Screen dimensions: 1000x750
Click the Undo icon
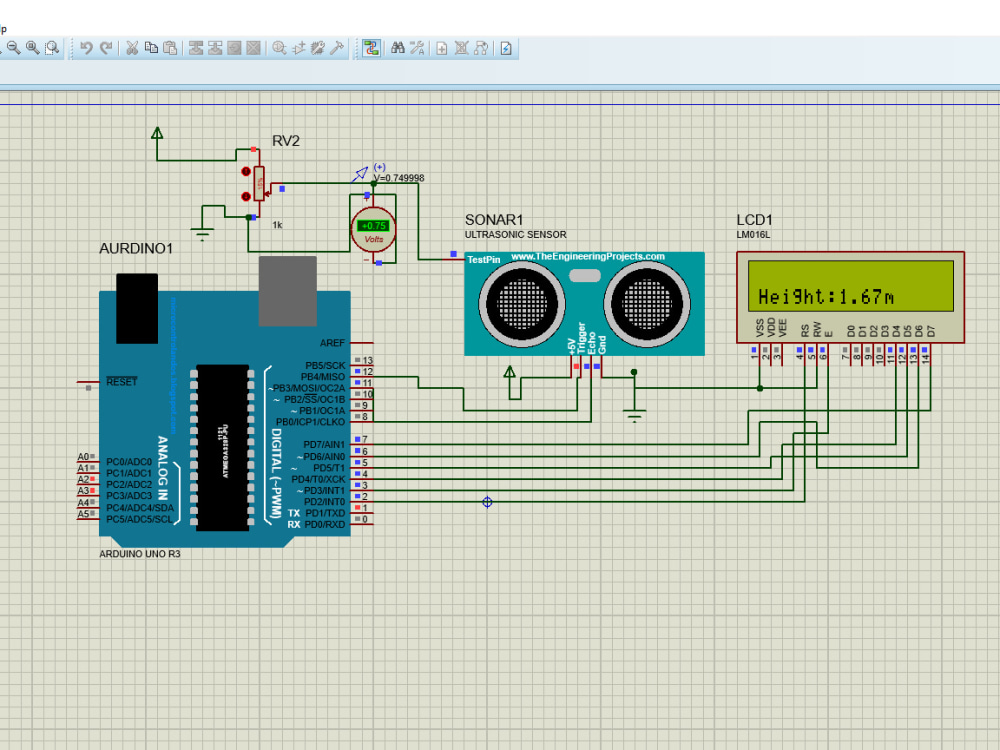point(87,47)
